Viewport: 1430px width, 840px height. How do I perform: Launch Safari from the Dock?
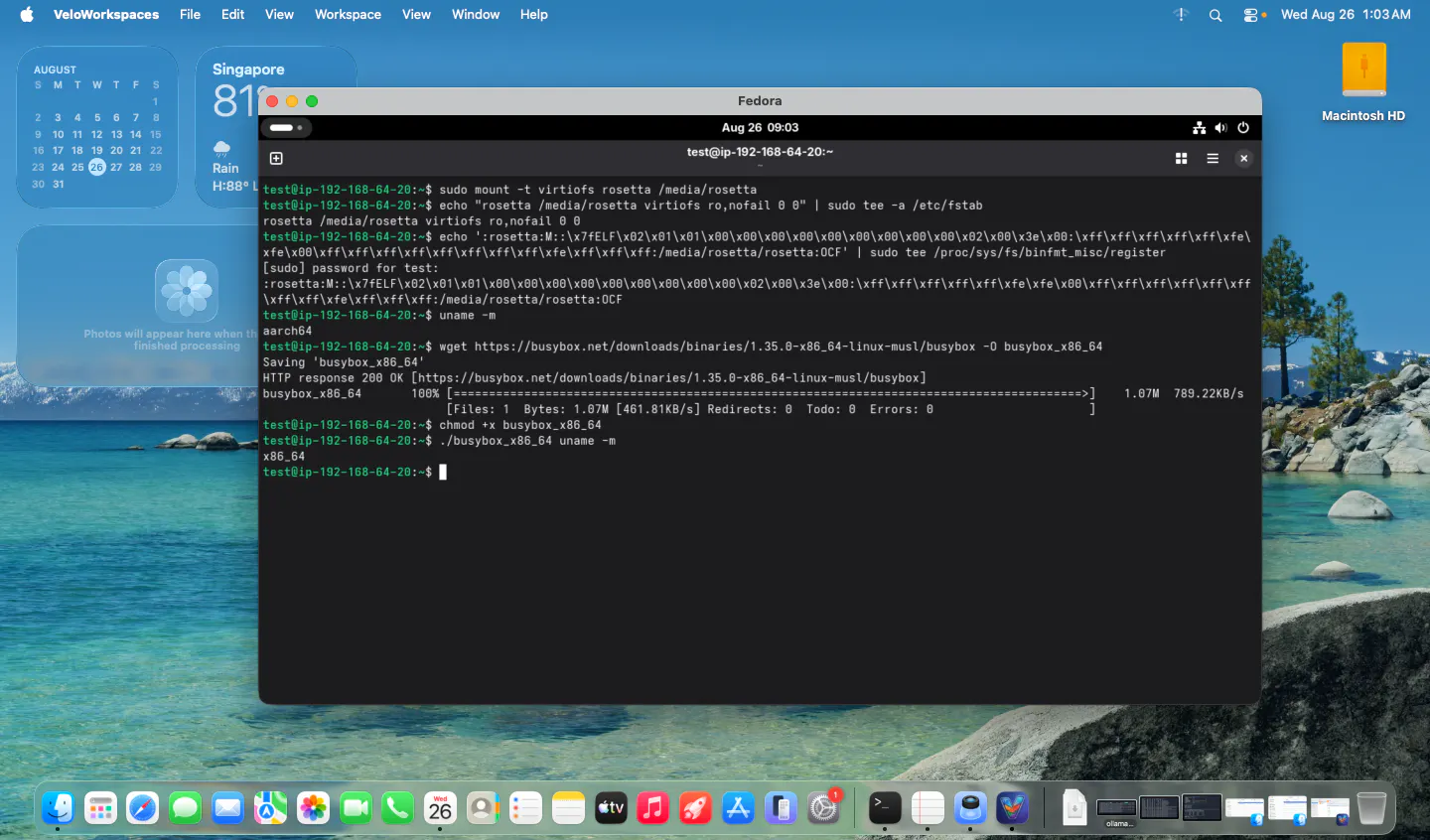point(143,808)
